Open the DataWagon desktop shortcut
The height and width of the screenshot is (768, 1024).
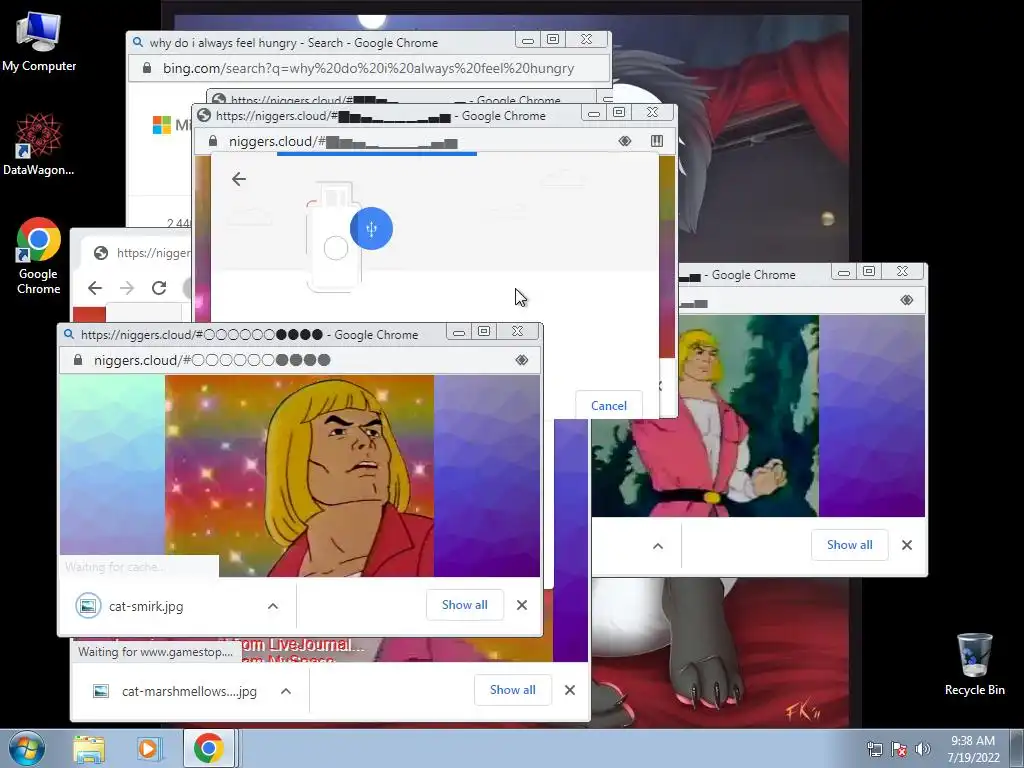[39, 144]
